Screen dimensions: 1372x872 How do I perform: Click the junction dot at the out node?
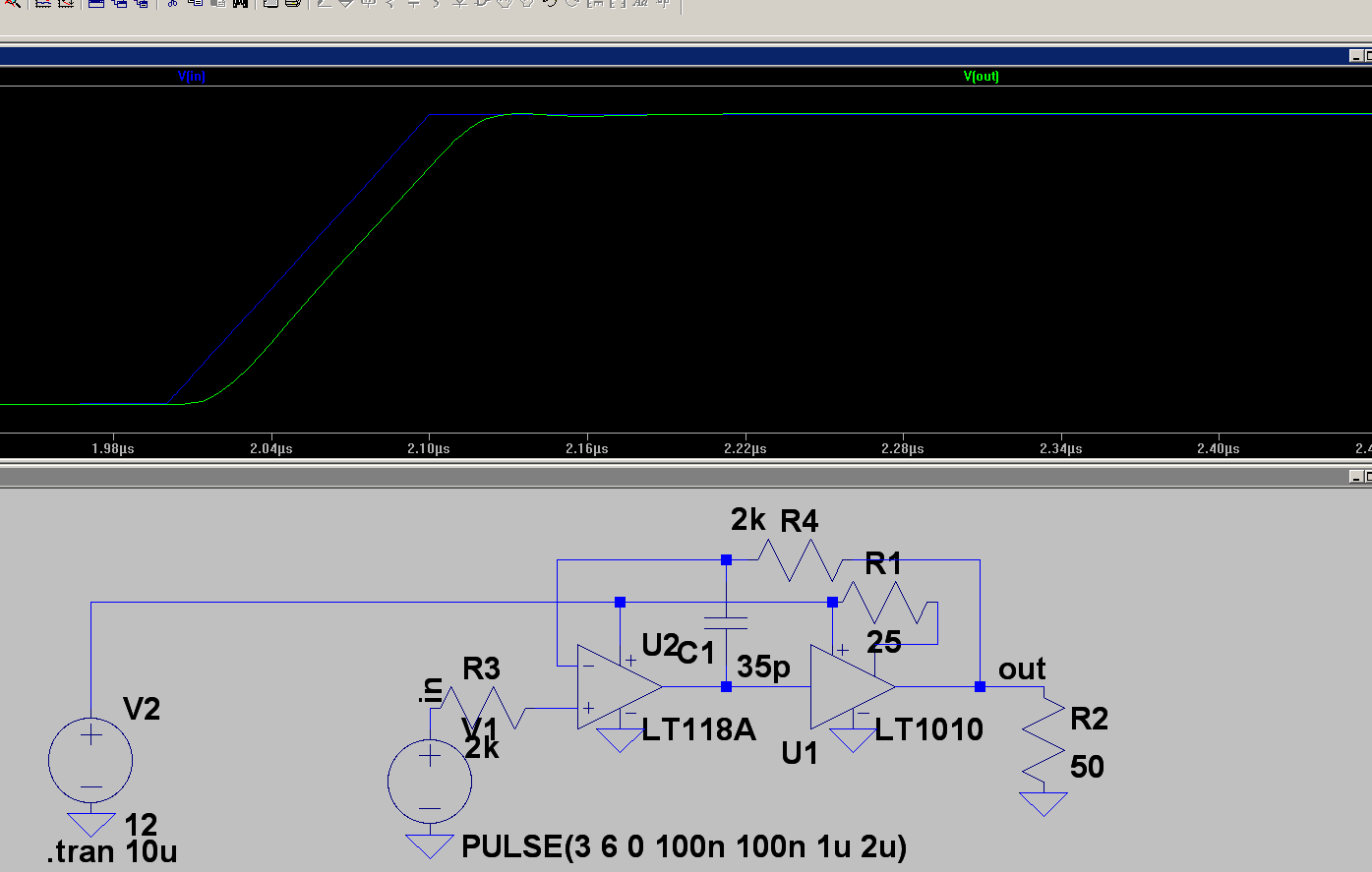(x=980, y=686)
